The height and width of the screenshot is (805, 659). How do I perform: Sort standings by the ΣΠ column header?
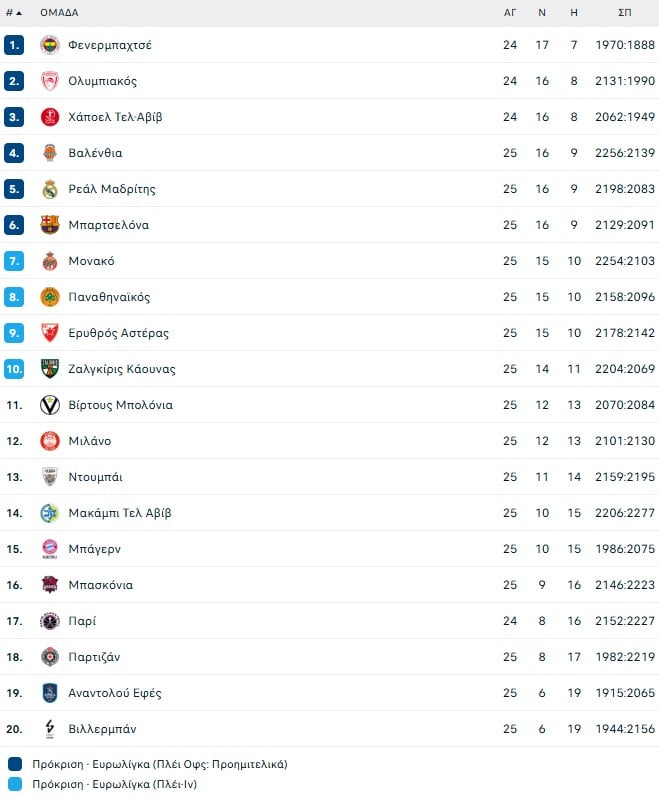click(625, 13)
